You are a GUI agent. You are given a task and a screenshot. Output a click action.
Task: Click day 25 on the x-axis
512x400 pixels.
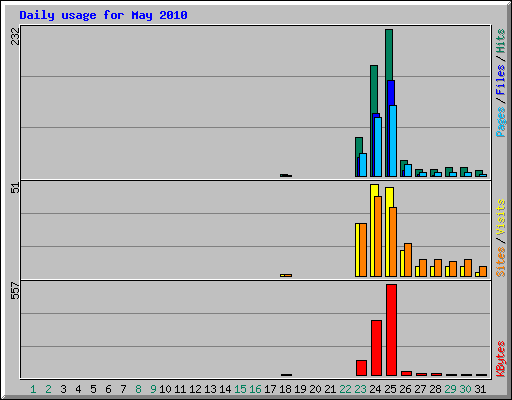(390, 389)
